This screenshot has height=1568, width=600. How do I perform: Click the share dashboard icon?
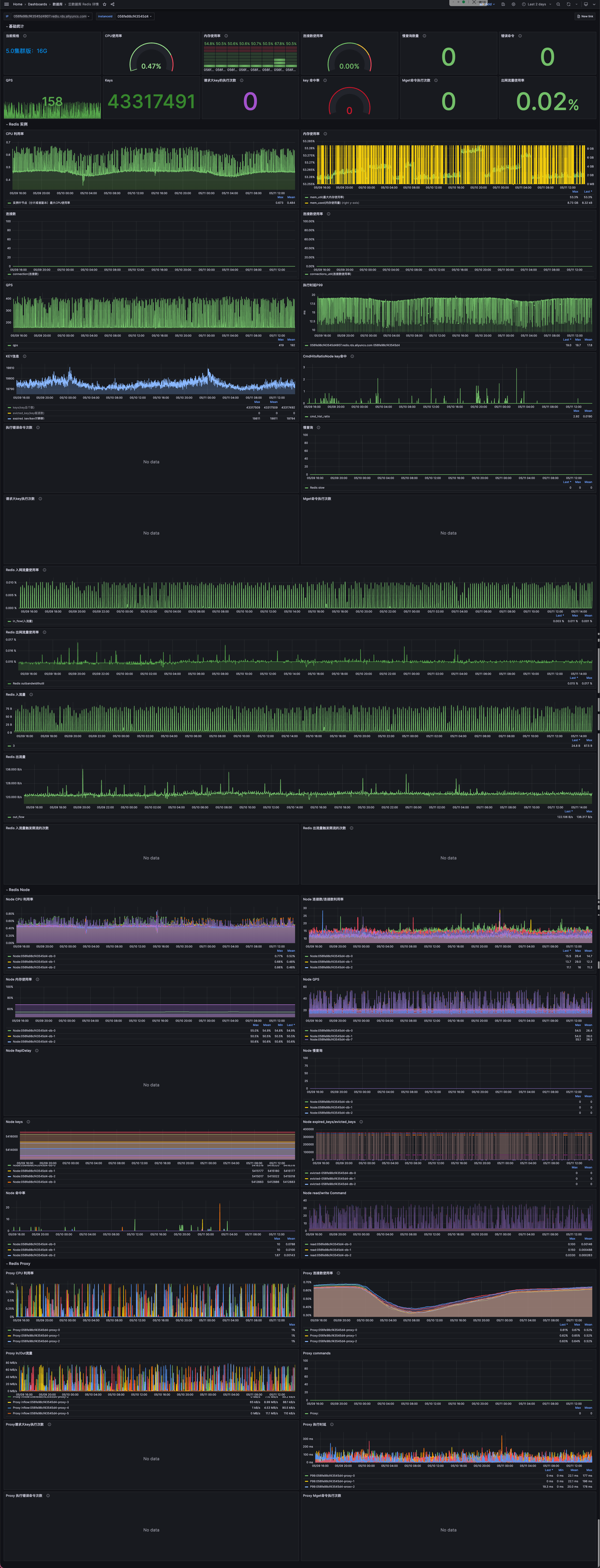pos(113,4)
